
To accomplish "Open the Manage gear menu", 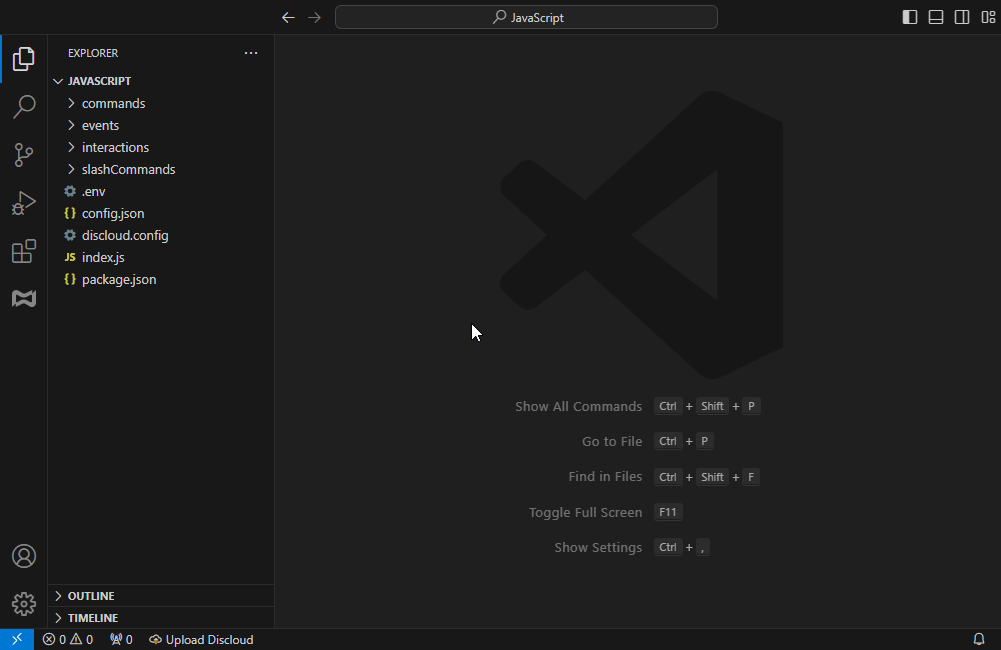I will (24, 604).
